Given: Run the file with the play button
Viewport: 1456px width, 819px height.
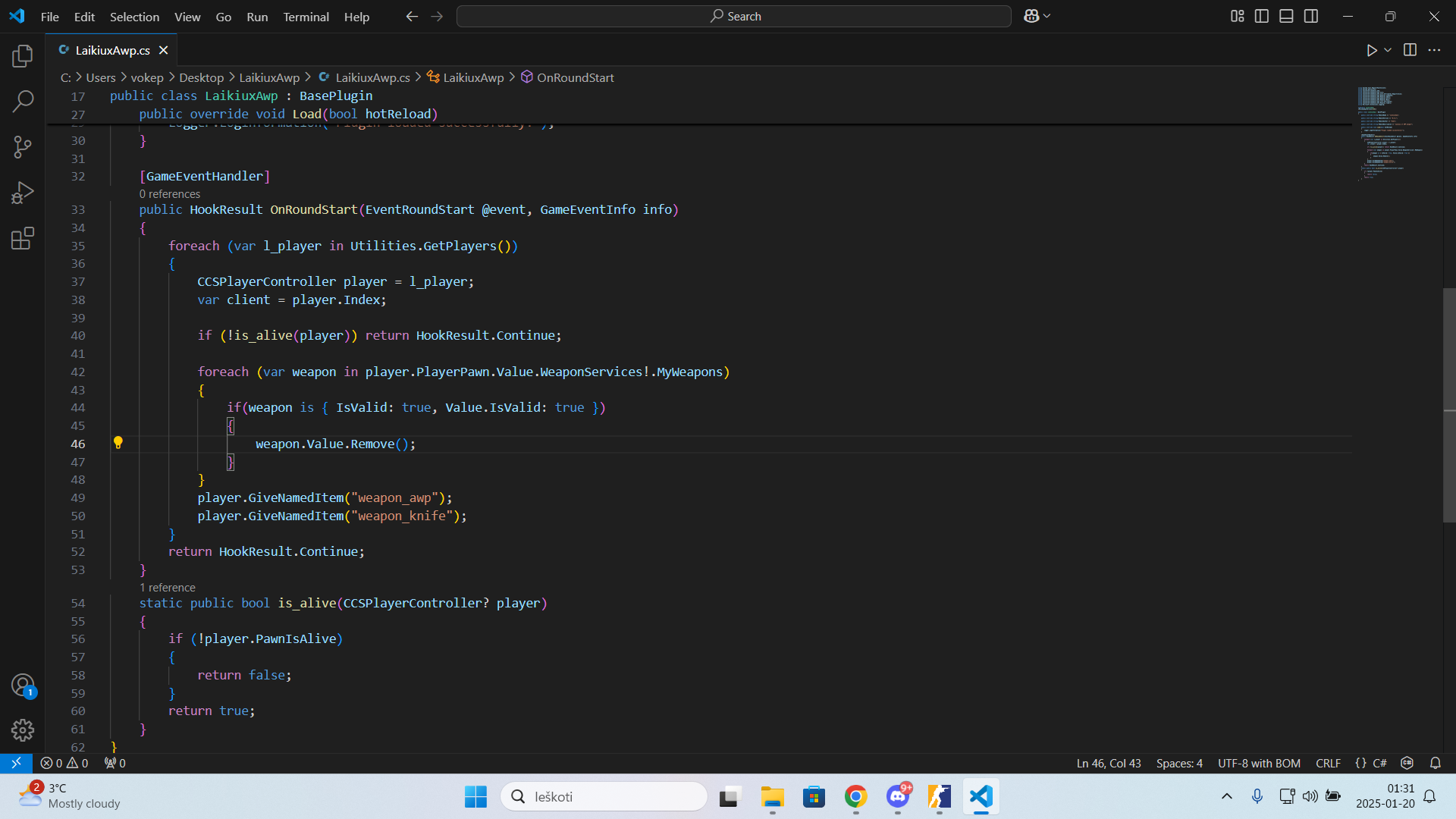Looking at the screenshot, I should pyautogui.click(x=1372, y=50).
